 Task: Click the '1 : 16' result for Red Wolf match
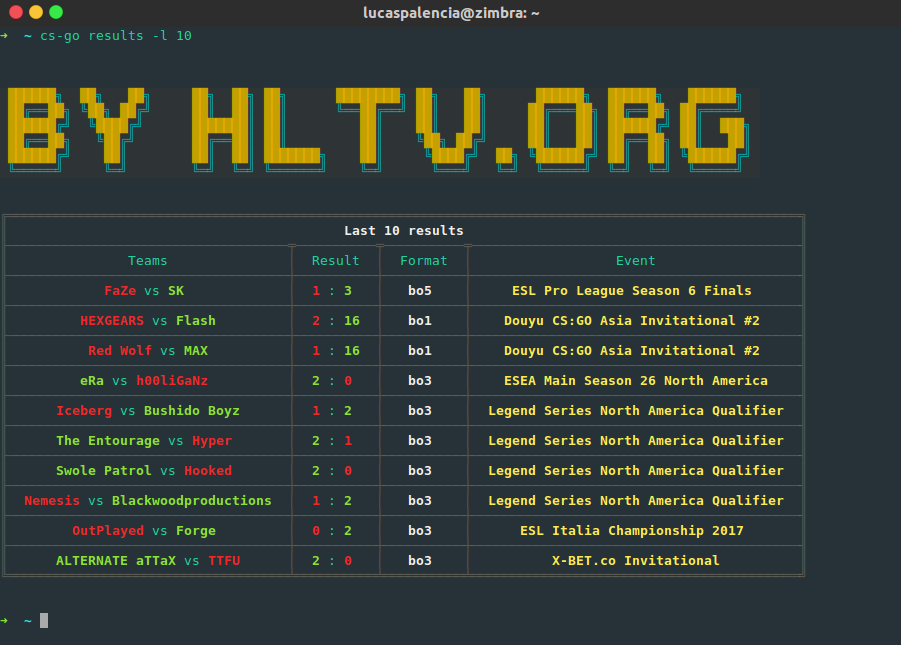[x=336, y=350]
